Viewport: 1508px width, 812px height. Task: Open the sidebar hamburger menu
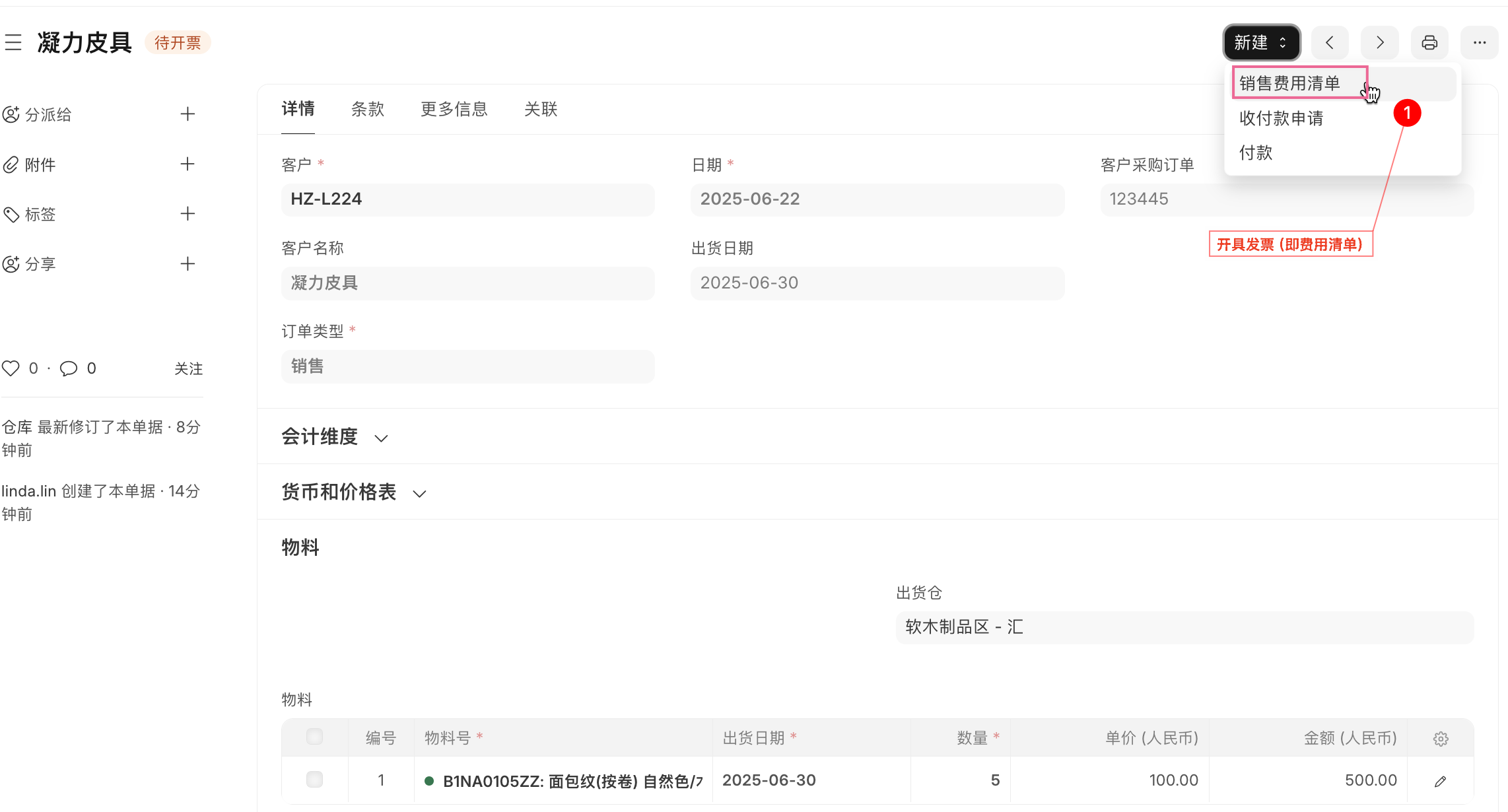tap(14, 42)
